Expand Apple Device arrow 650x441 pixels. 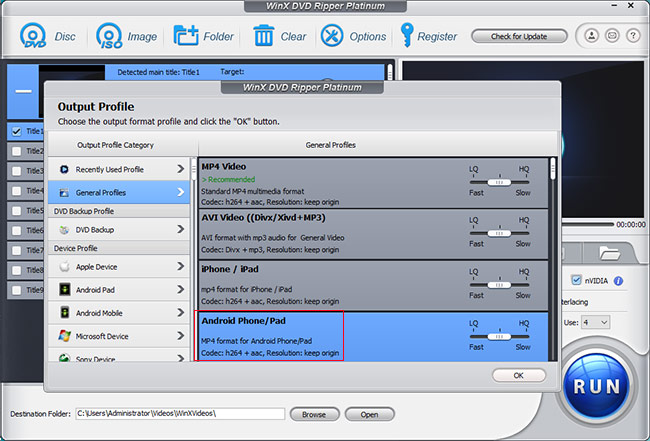coord(180,266)
